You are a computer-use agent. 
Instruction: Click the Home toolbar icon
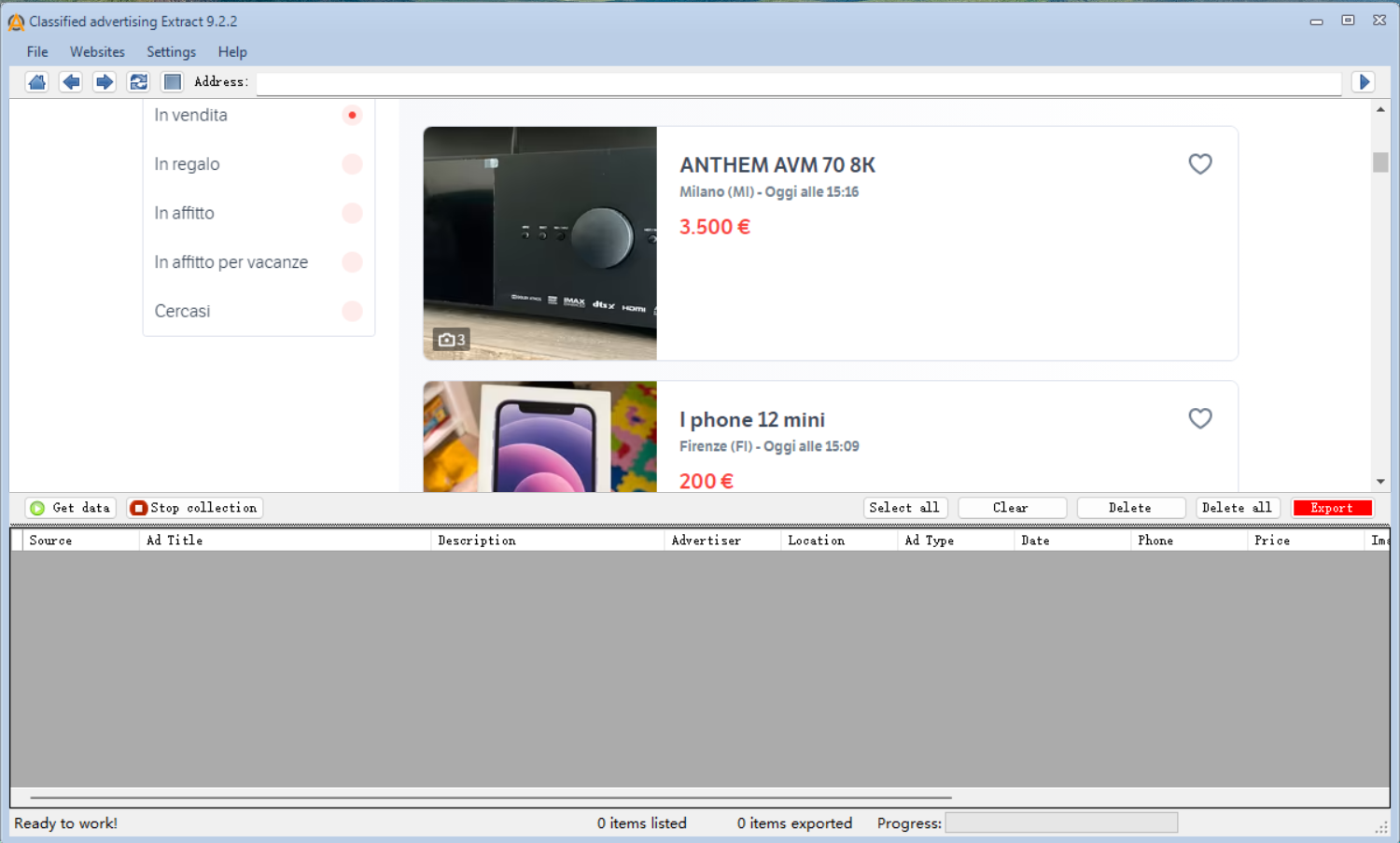(x=37, y=82)
